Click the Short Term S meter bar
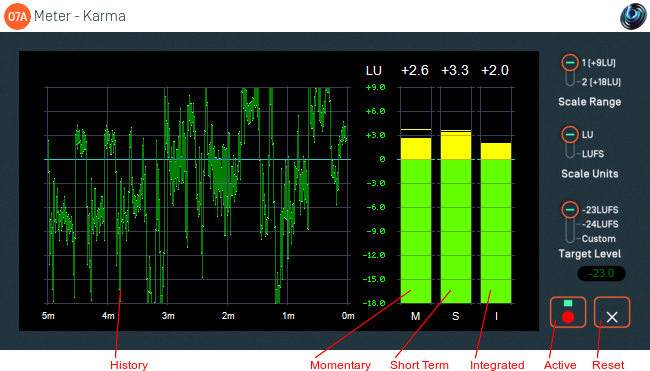 [456, 195]
